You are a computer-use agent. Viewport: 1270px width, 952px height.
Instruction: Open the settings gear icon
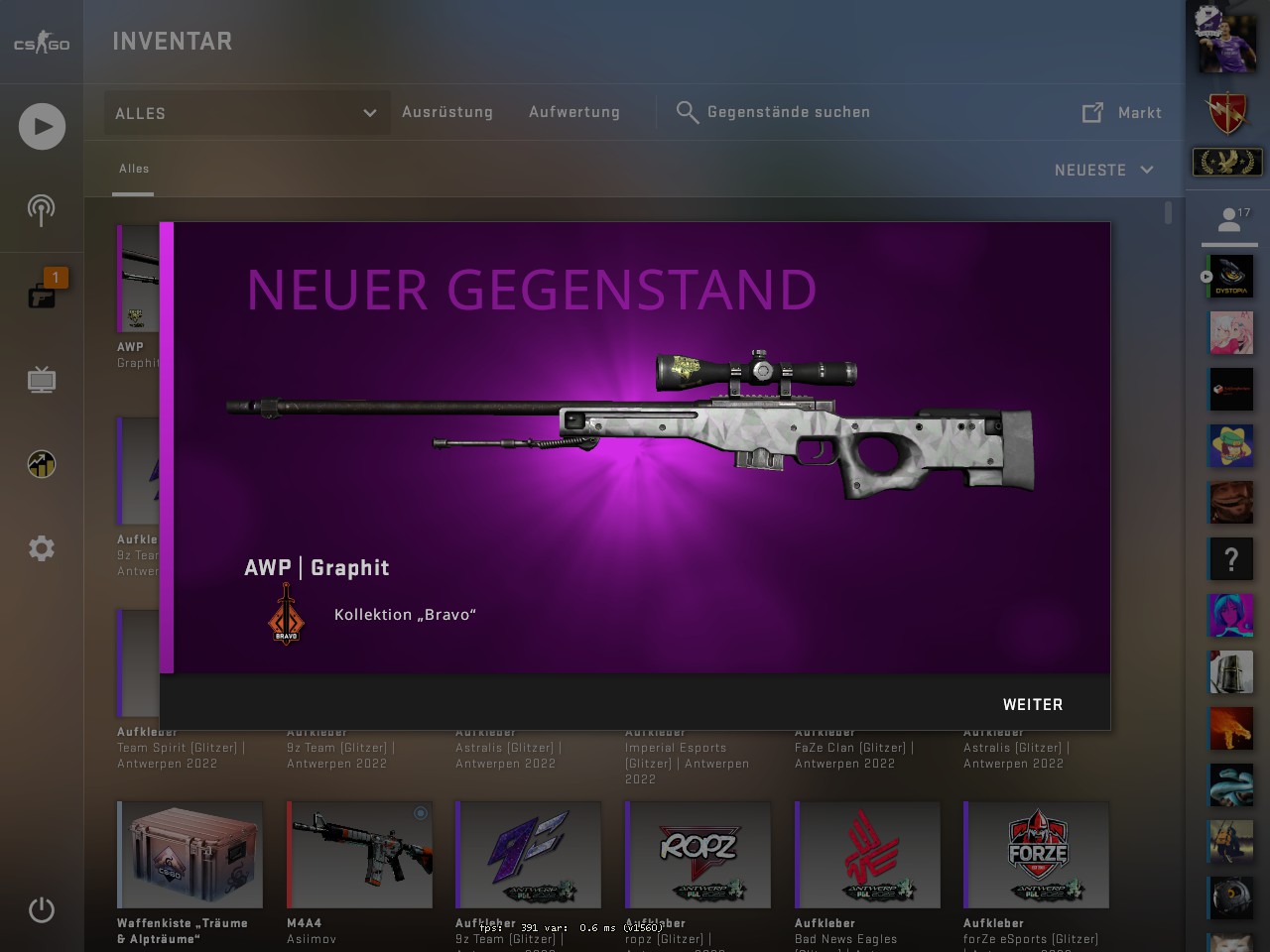click(x=42, y=548)
